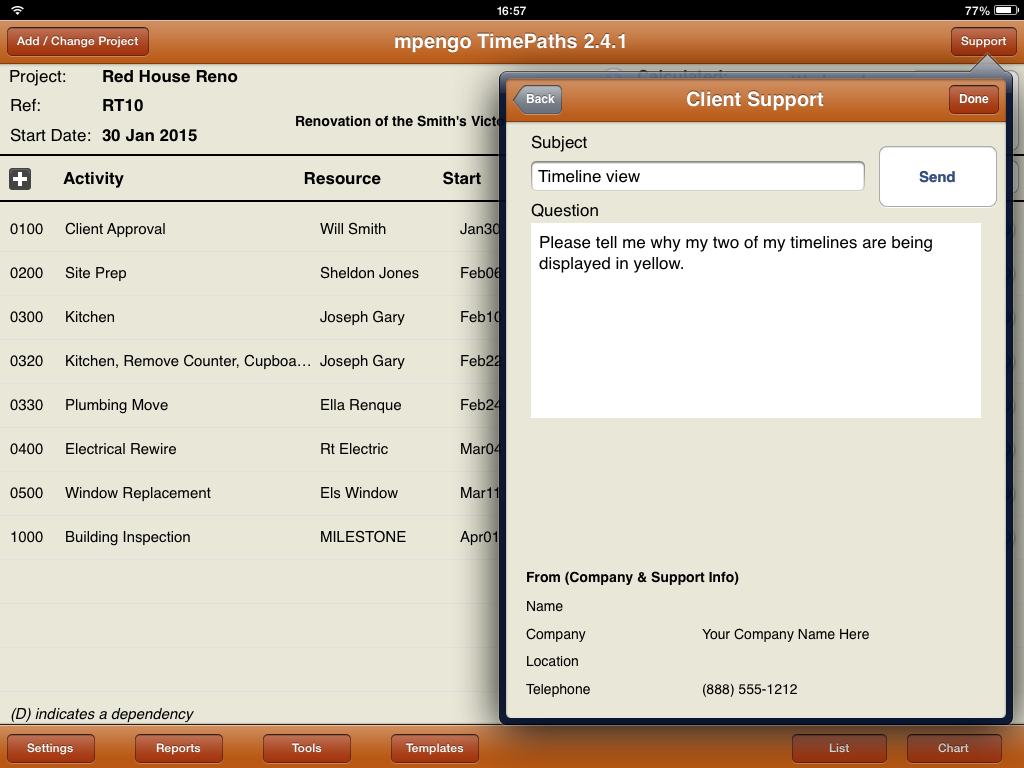Select the Electrical Rewire activity
The width and height of the screenshot is (1024, 768).
[120, 449]
